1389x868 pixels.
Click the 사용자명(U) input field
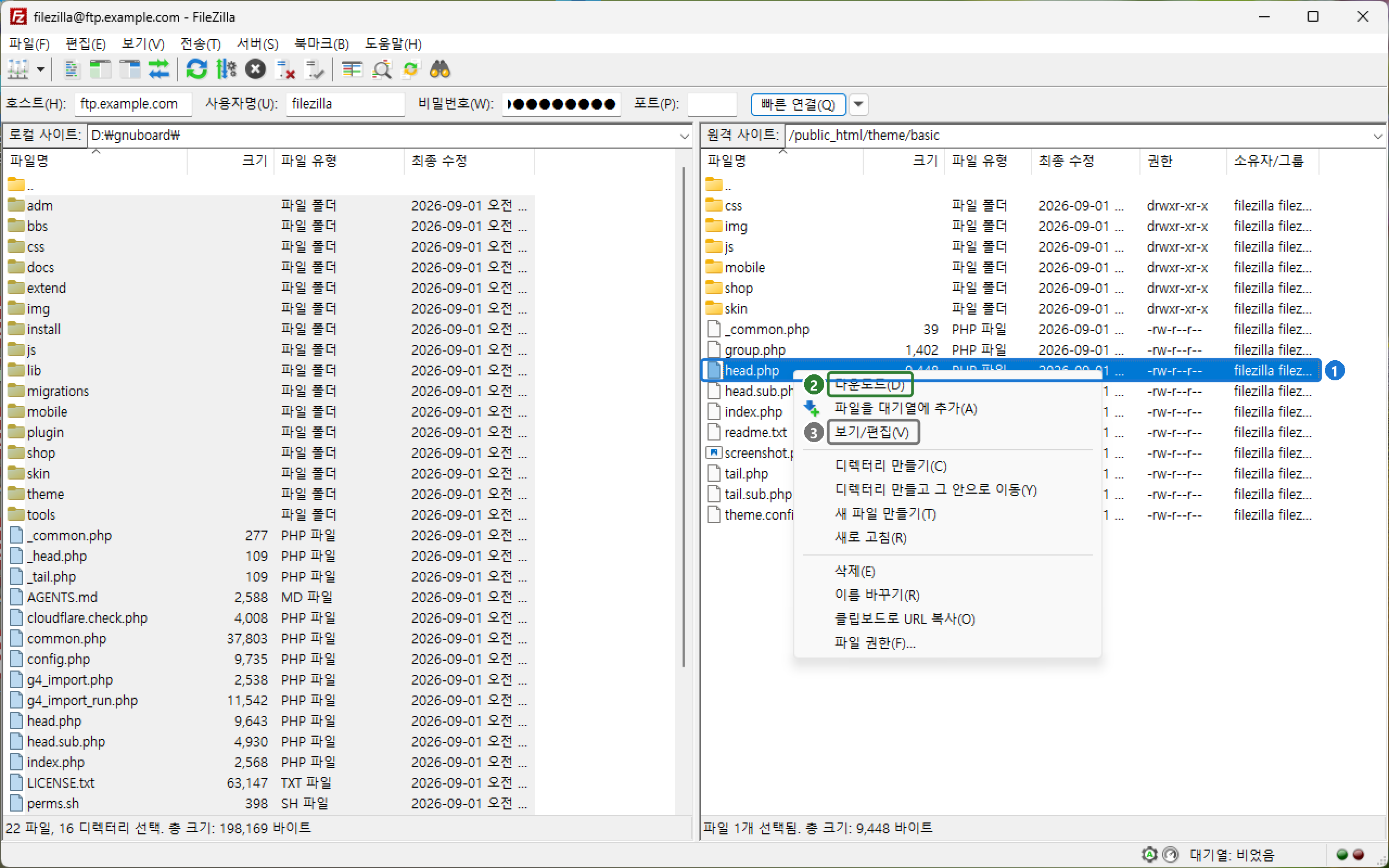click(x=345, y=104)
